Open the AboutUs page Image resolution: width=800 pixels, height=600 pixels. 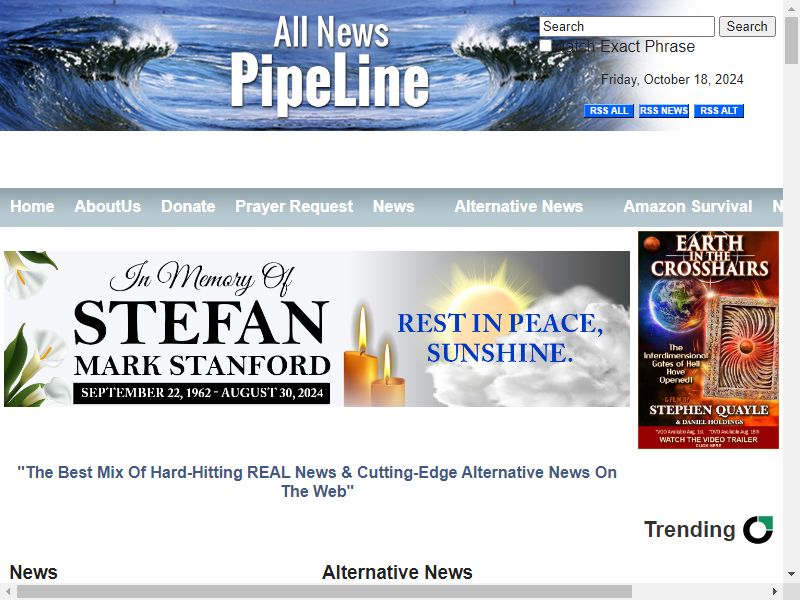[x=108, y=206]
